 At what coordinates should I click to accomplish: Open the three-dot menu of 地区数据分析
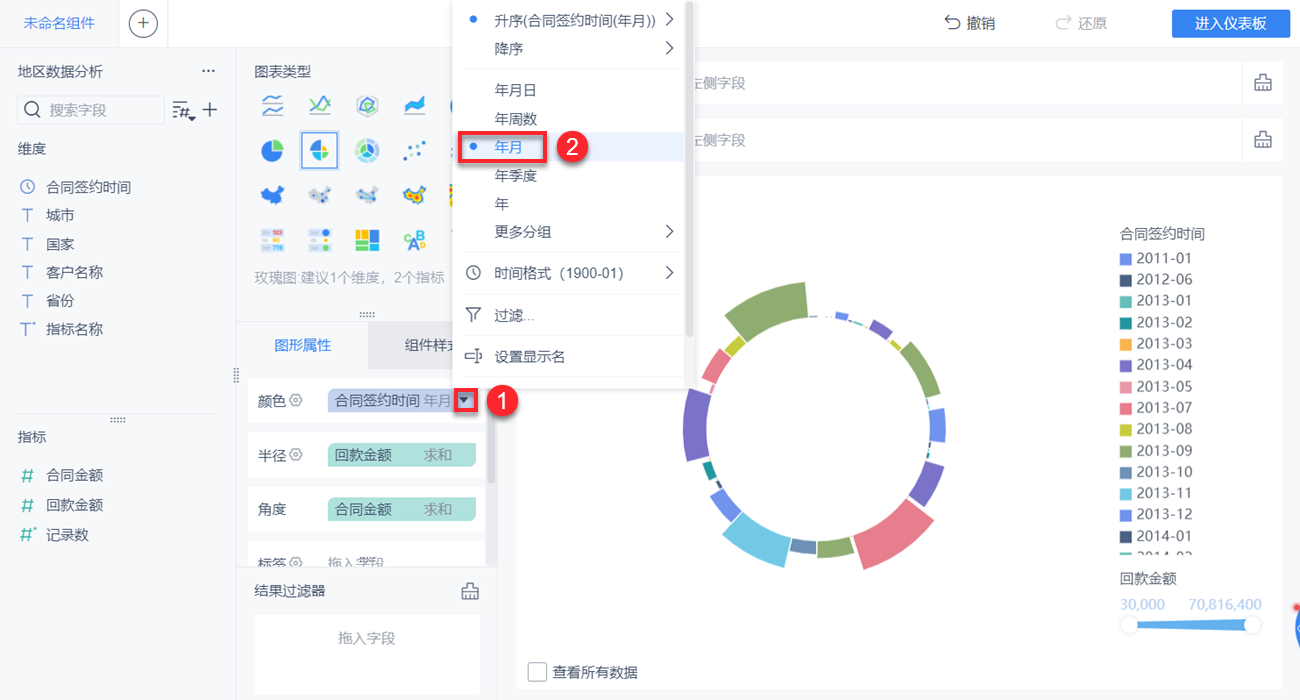pyautogui.click(x=208, y=71)
